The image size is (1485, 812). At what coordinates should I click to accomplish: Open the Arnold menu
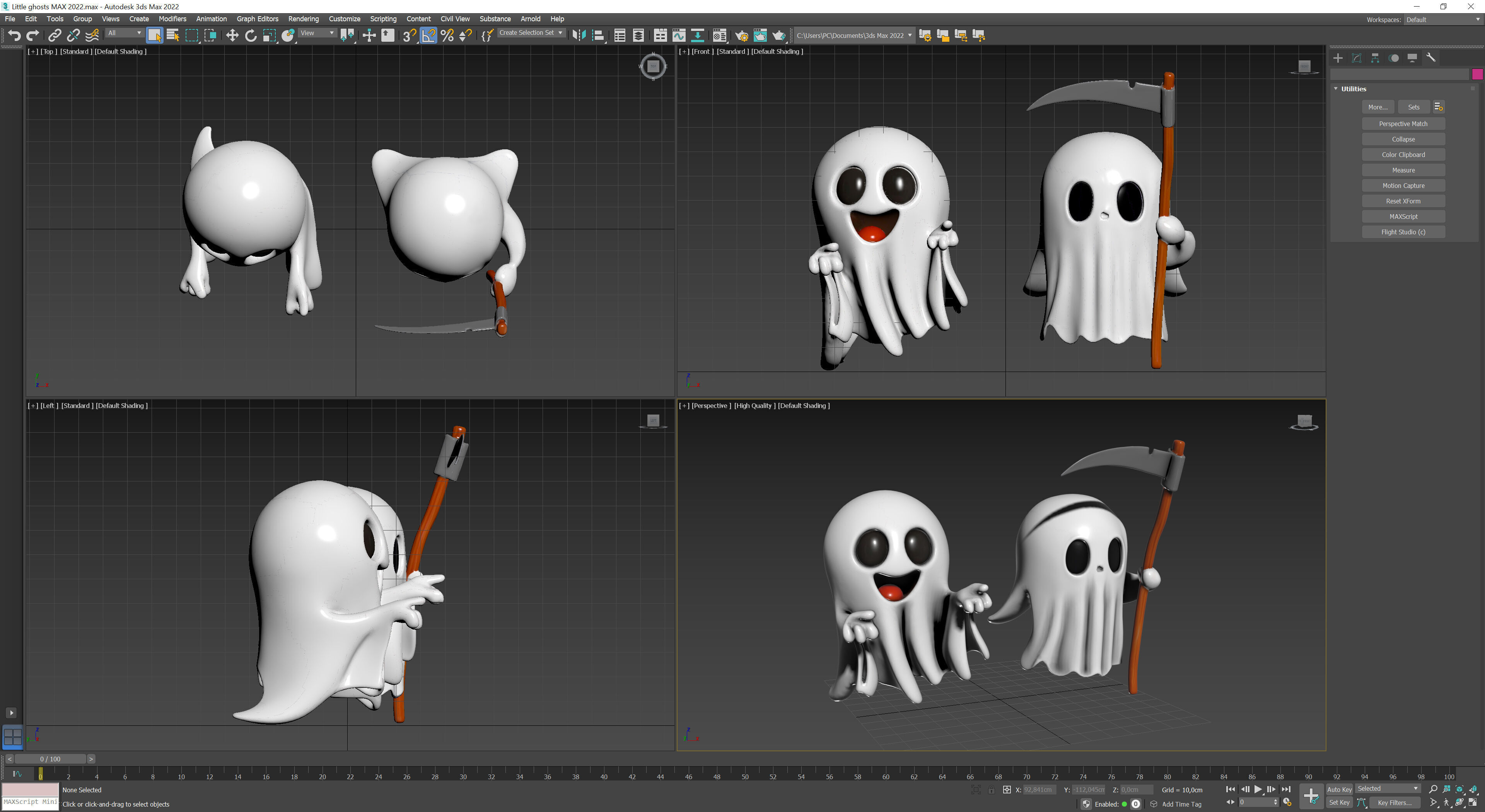pos(530,19)
